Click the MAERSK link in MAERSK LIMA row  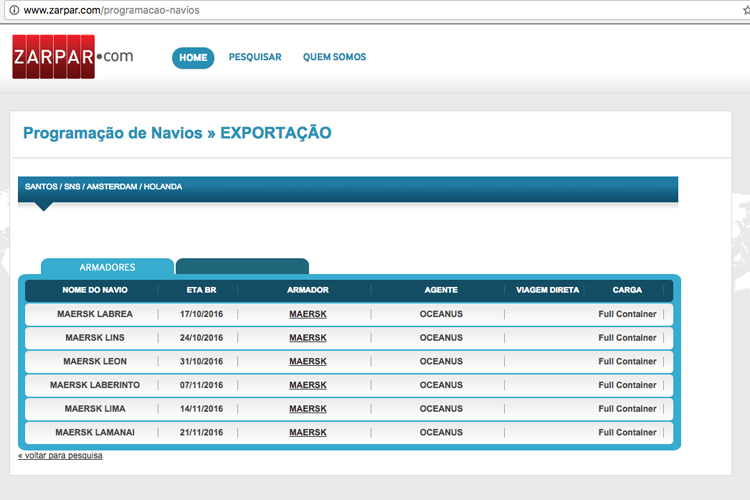[x=308, y=409]
